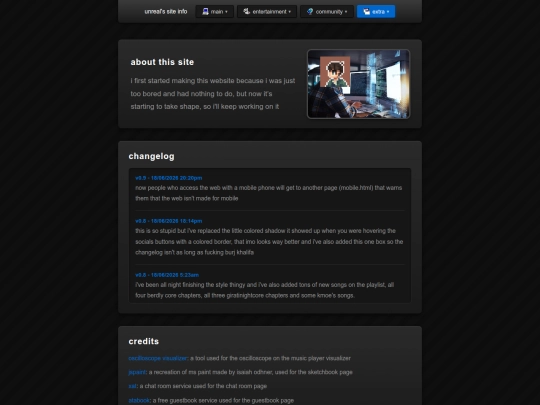
Task: Expand the community dropdown menu
Action: (327, 11)
